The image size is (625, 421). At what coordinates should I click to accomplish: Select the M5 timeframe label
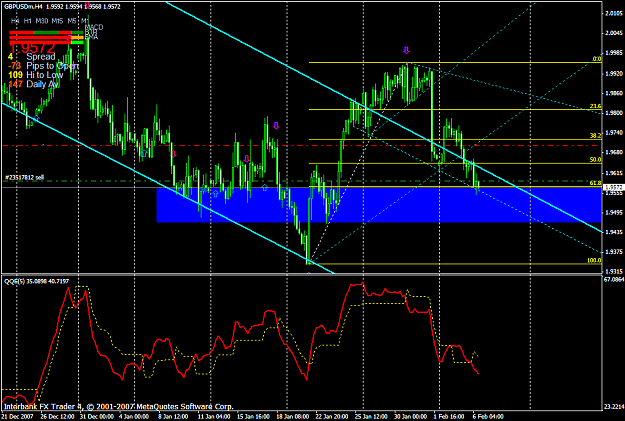coord(72,21)
